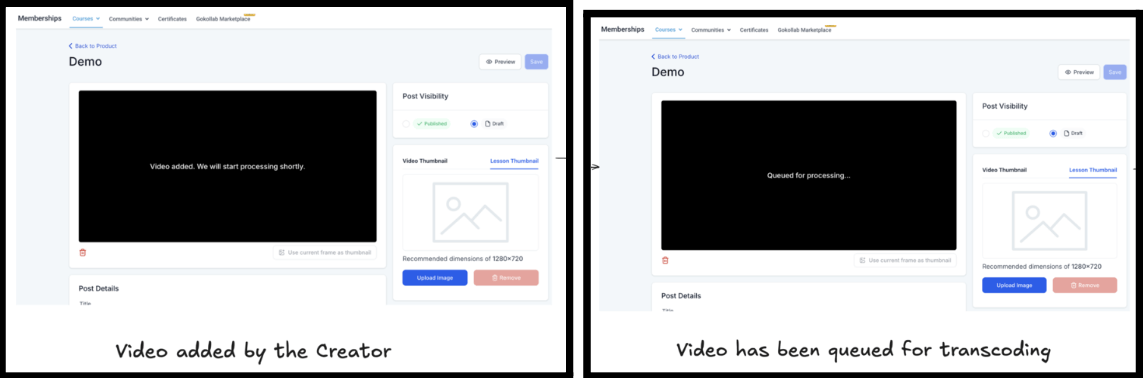Click Save button in left screenshot
The image size is (1143, 378).
(537, 62)
